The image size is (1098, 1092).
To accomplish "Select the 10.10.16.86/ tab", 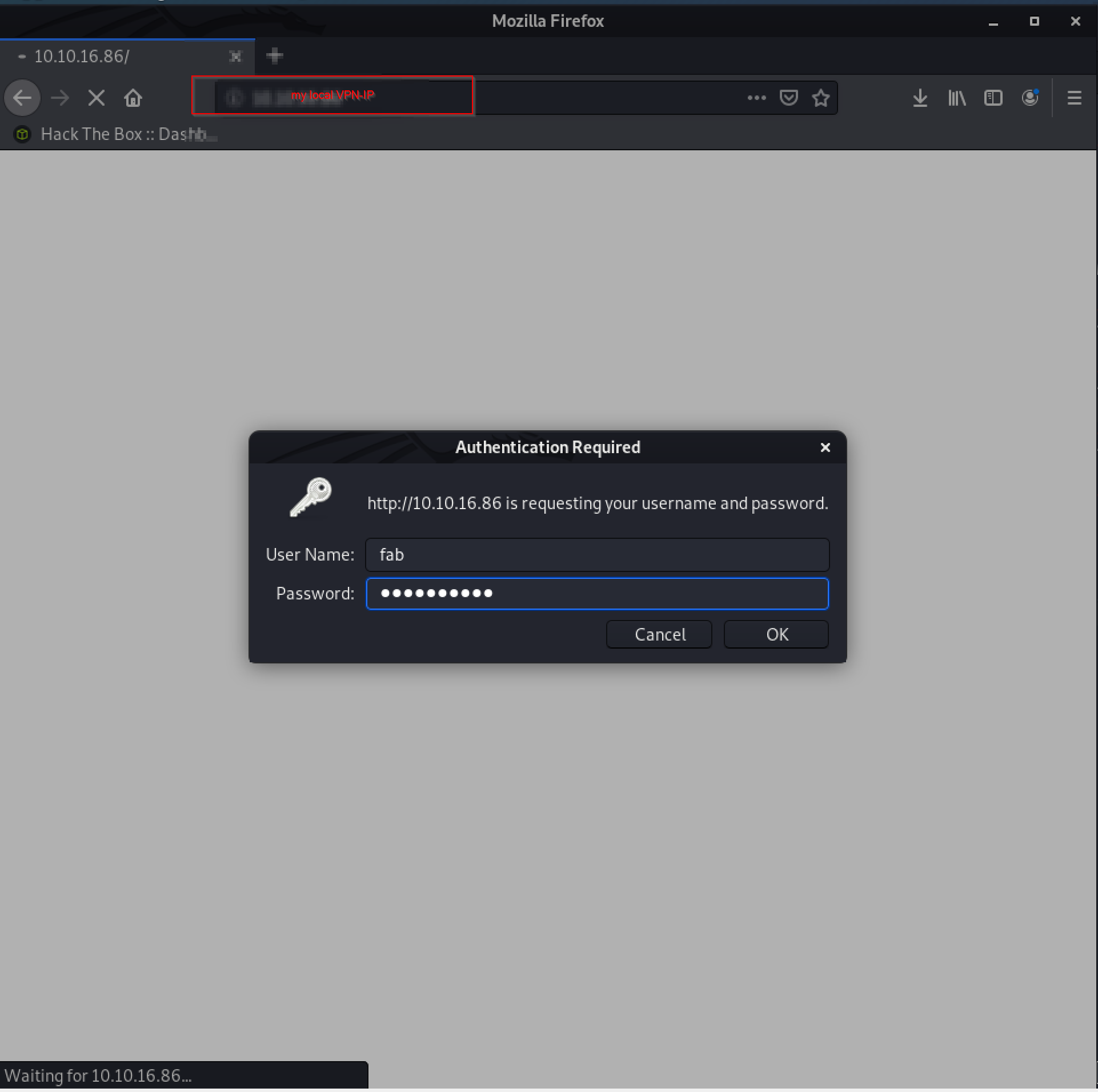I will [127, 56].
